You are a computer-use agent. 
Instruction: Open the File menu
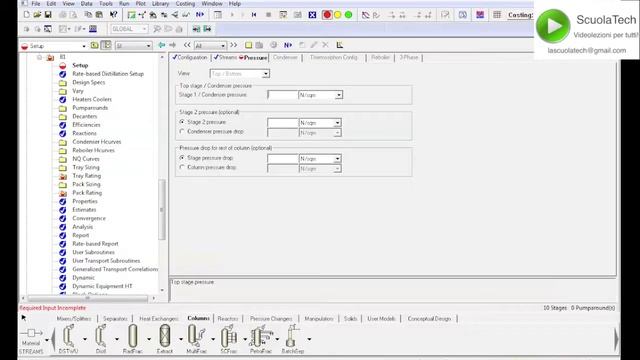pyautogui.click(x=36, y=3)
